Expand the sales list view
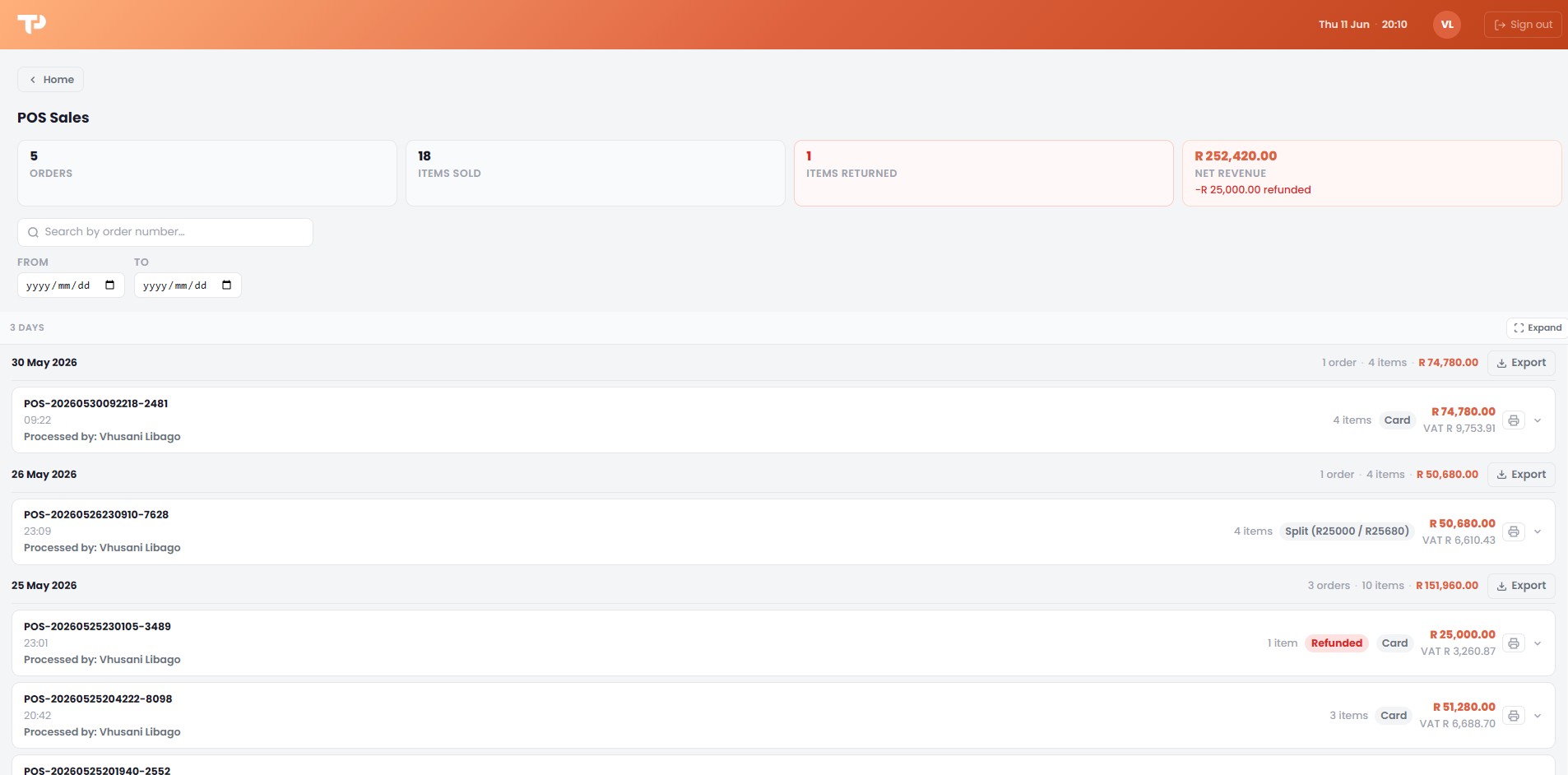The image size is (1568, 775). click(1537, 327)
